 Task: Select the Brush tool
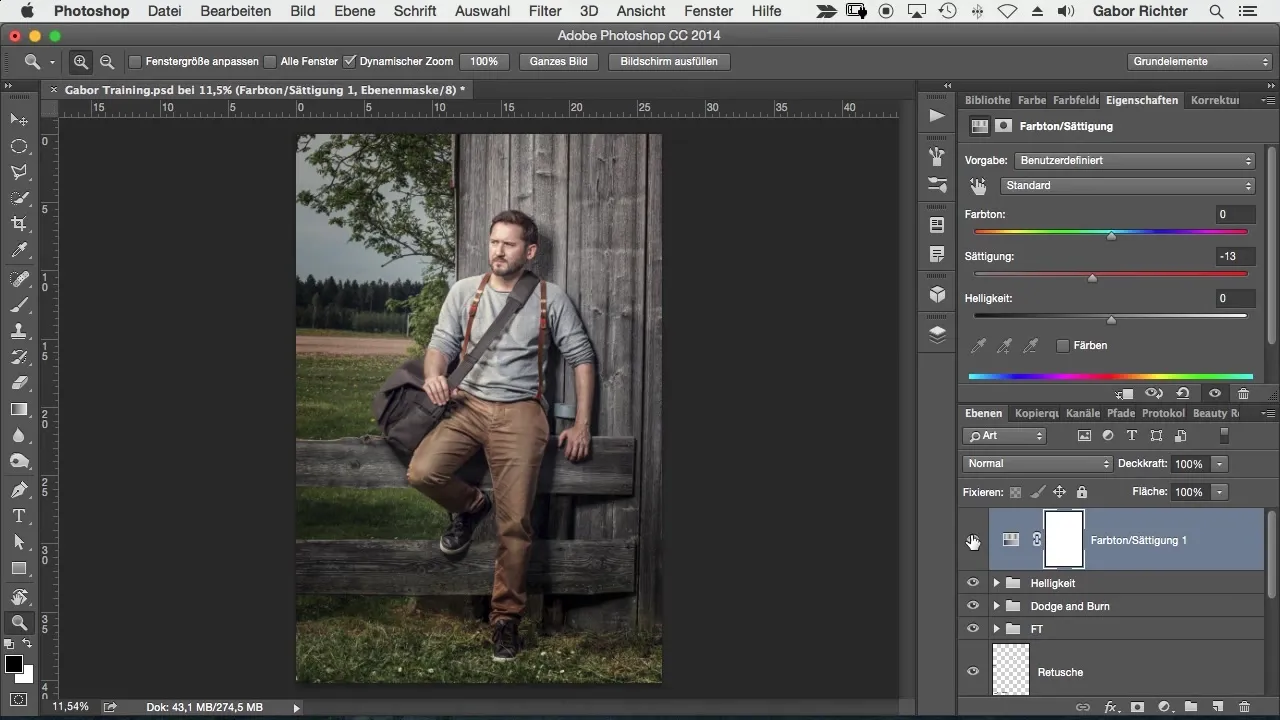pos(19,305)
